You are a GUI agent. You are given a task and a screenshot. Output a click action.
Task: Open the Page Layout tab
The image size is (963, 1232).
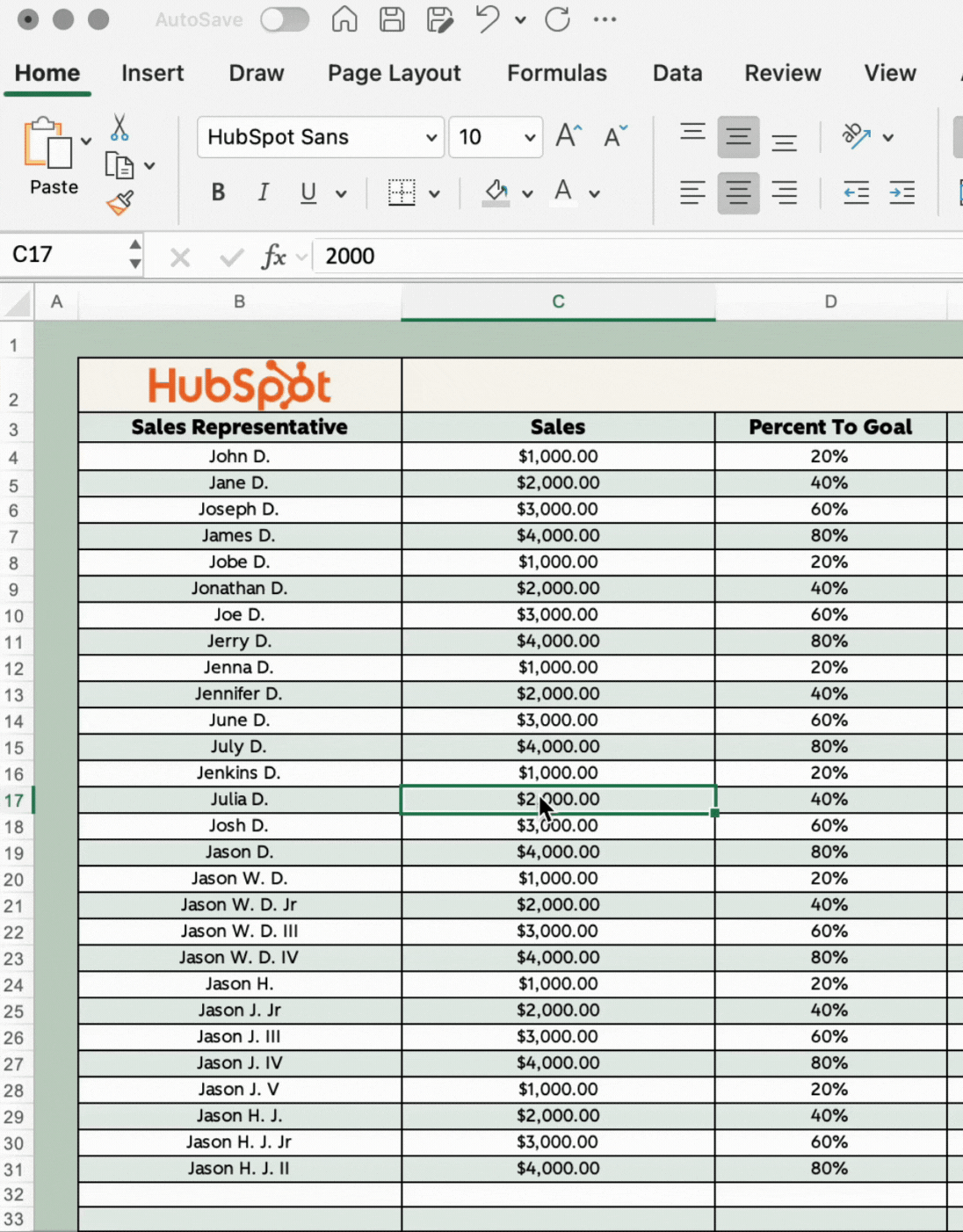394,73
